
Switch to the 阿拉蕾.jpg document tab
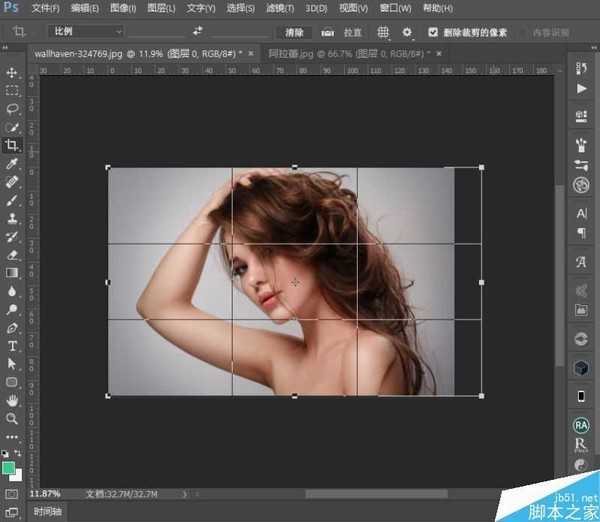(x=345, y=51)
